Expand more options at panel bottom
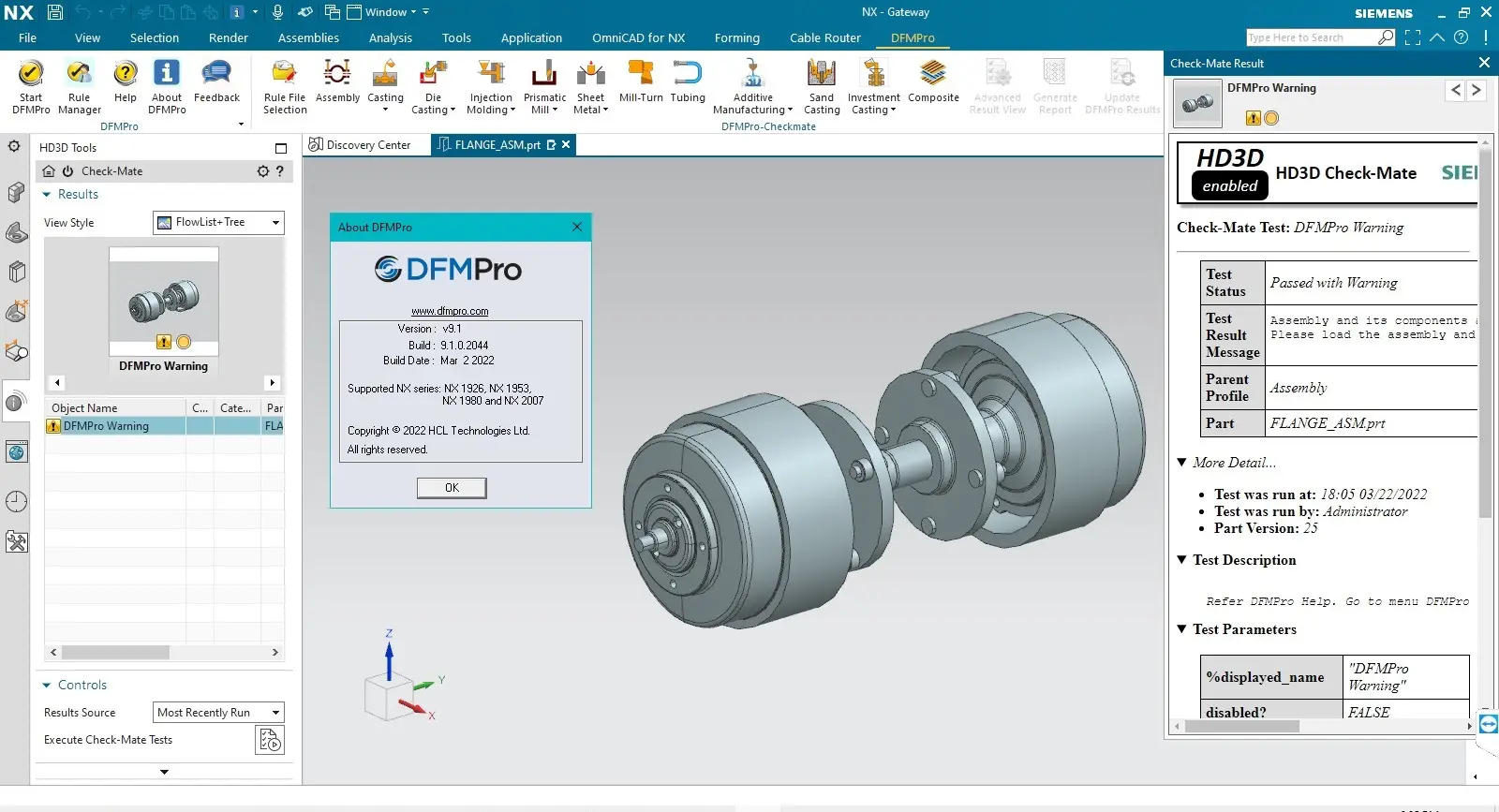 pos(164,772)
